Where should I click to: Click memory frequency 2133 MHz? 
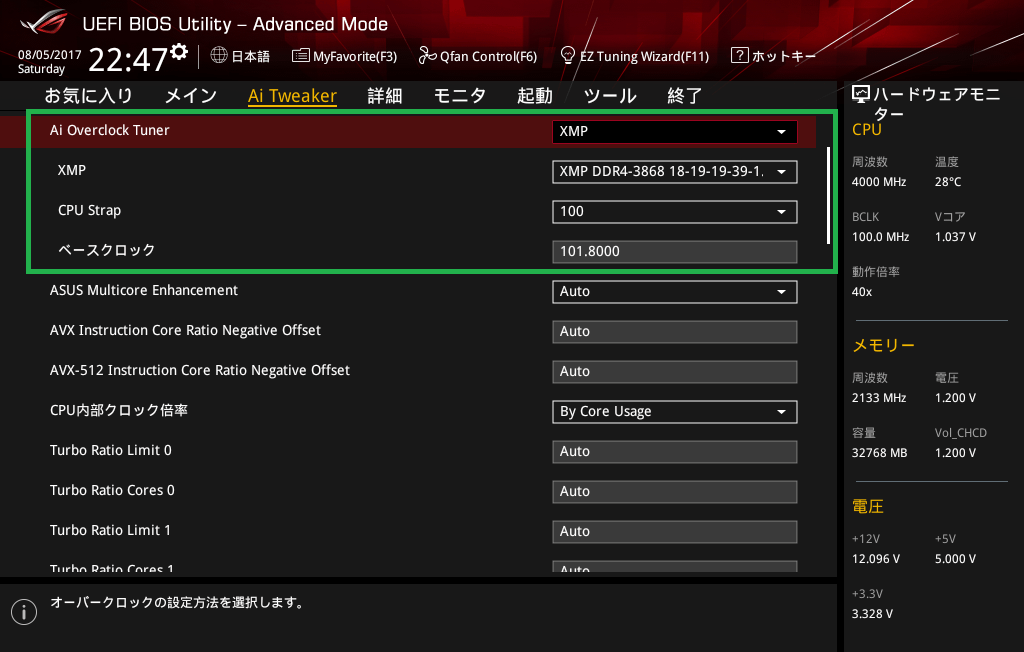pos(879,398)
